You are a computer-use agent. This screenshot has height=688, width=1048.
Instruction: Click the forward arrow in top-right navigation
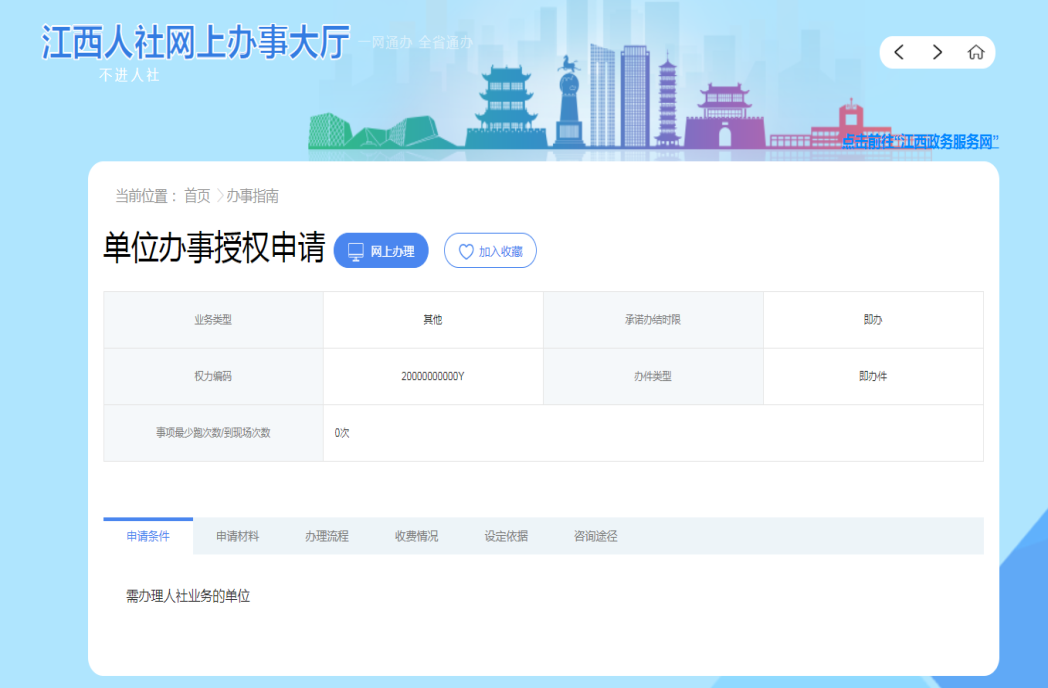(x=936, y=50)
